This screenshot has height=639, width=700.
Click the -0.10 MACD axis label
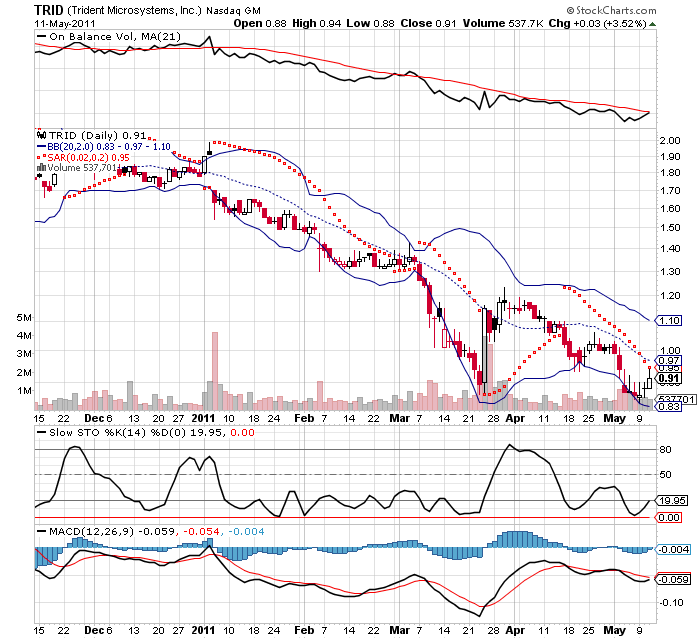coord(671,603)
